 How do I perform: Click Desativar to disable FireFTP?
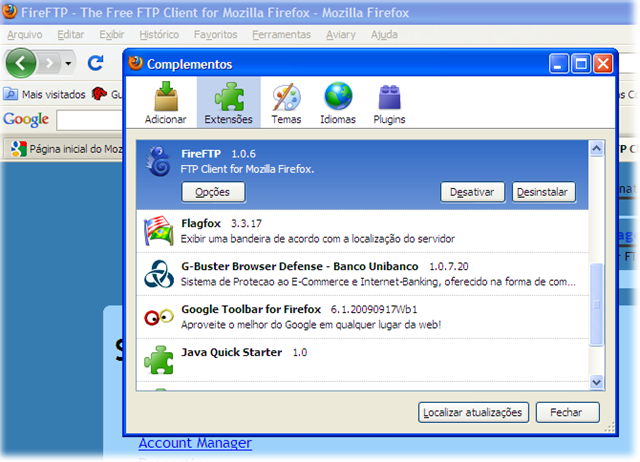coord(472,192)
